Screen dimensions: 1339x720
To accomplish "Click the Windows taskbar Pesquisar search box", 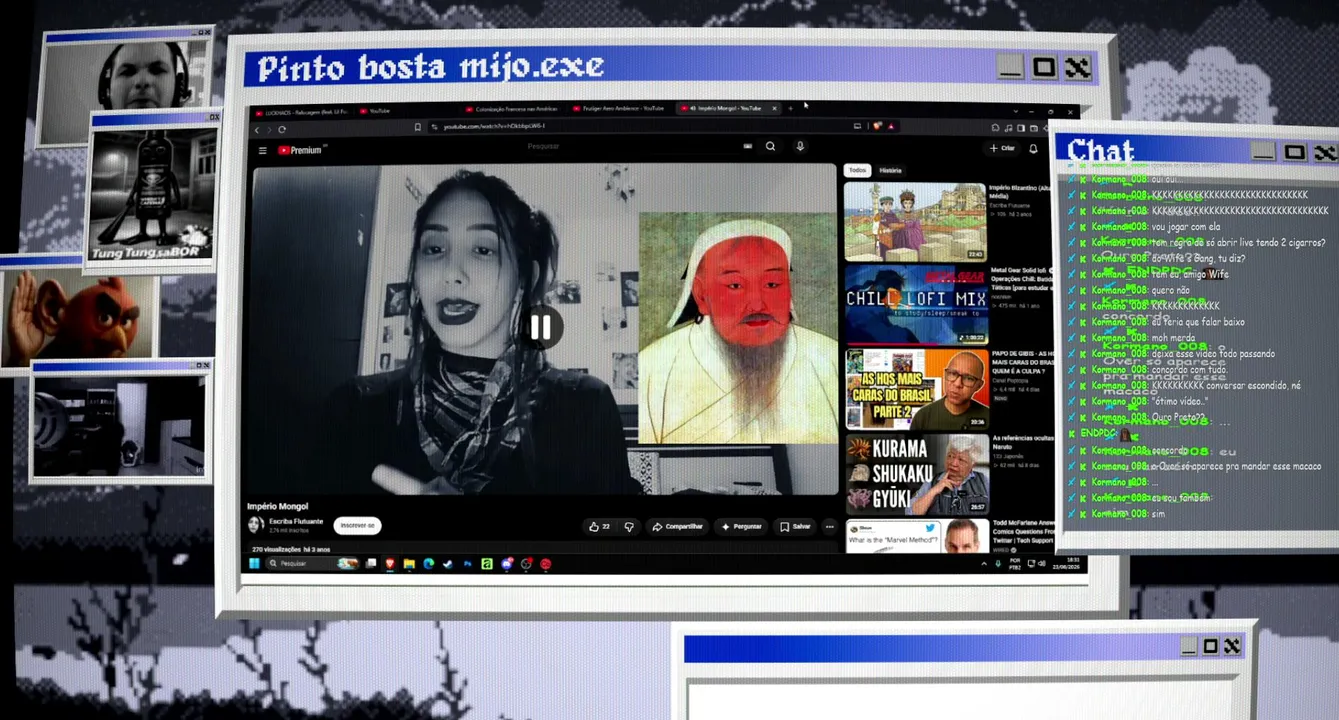I will click(x=314, y=564).
